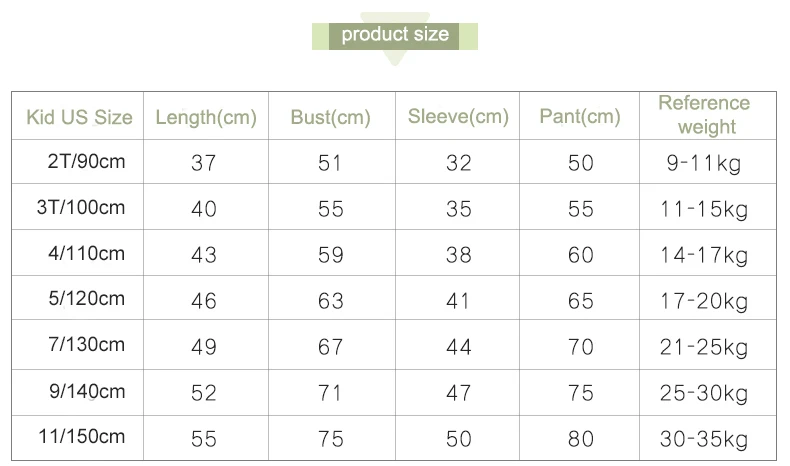Screen dimensions: 790x466
Task: Click the sleeve value 44 cell
Action: pyautogui.click(x=458, y=347)
